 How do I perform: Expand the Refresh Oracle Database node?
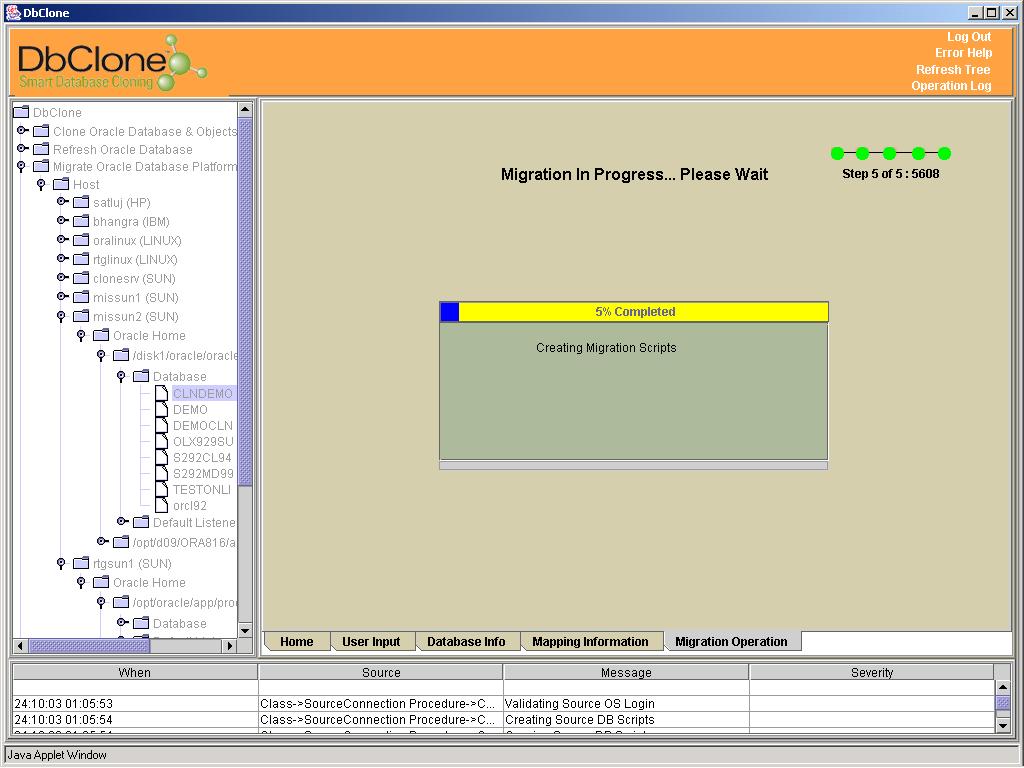22,149
